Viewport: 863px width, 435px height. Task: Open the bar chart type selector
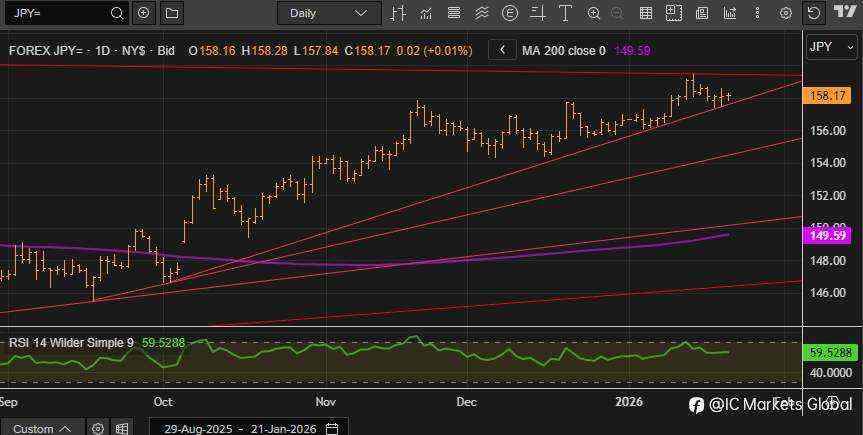pos(398,13)
